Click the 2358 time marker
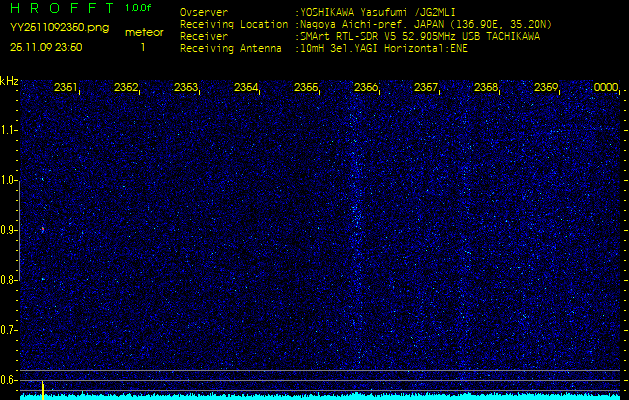Viewport: 629px width, 400px height. [x=486, y=88]
